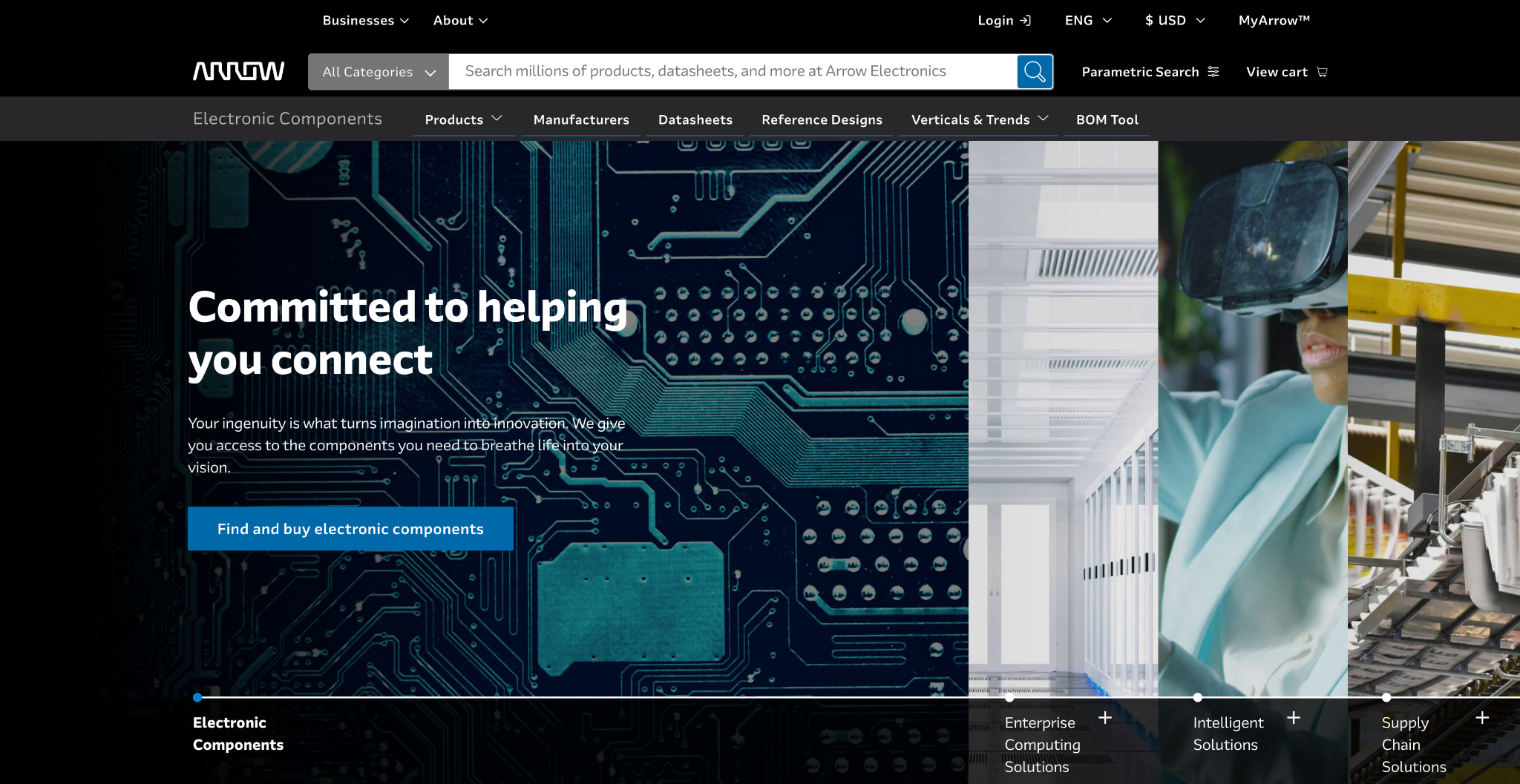The image size is (1520, 784).
Task: Click the Login arrow icon
Action: pos(1026,21)
